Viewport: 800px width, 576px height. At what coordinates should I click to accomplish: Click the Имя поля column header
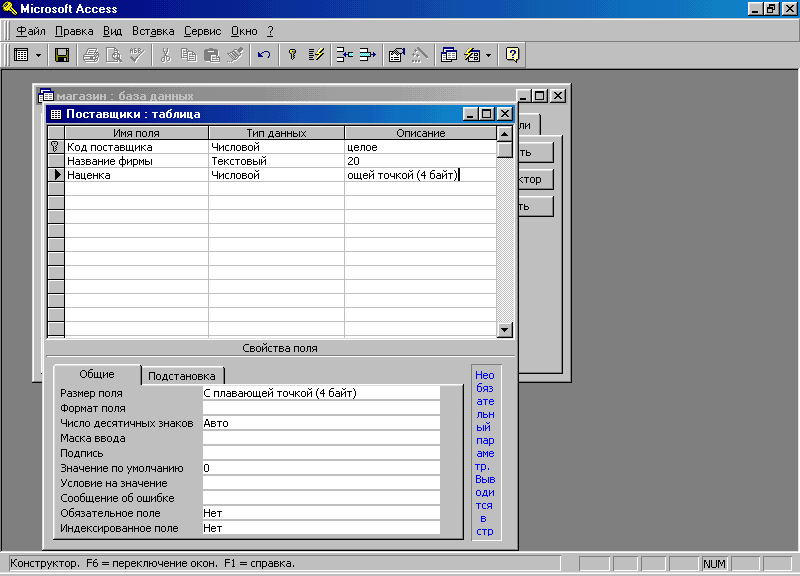[136, 133]
